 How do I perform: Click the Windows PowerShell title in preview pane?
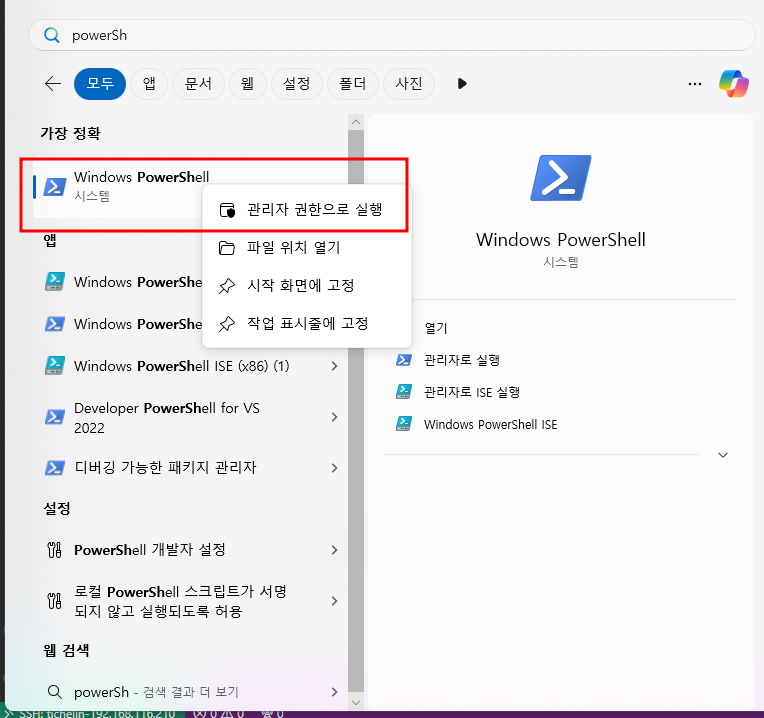[561, 240]
